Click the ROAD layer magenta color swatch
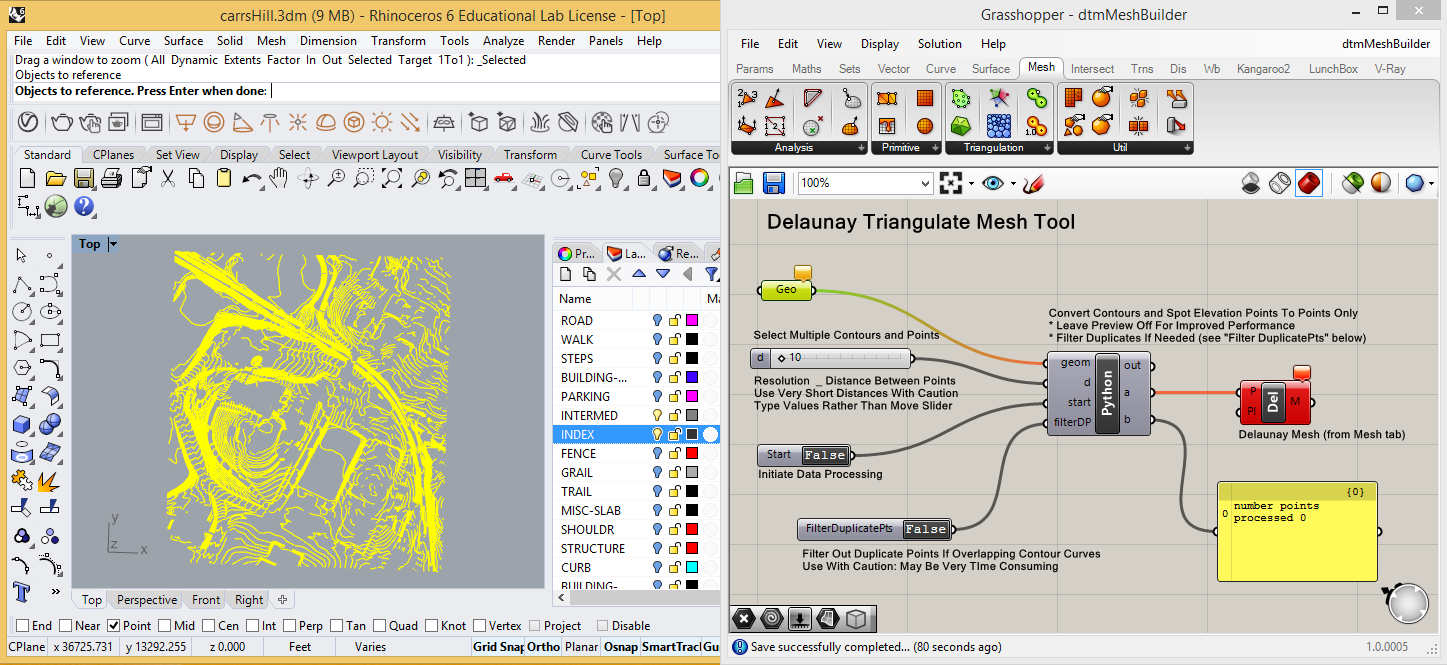Image resolution: width=1447 pixels, height=665 pixels. [x=691, y=320]
